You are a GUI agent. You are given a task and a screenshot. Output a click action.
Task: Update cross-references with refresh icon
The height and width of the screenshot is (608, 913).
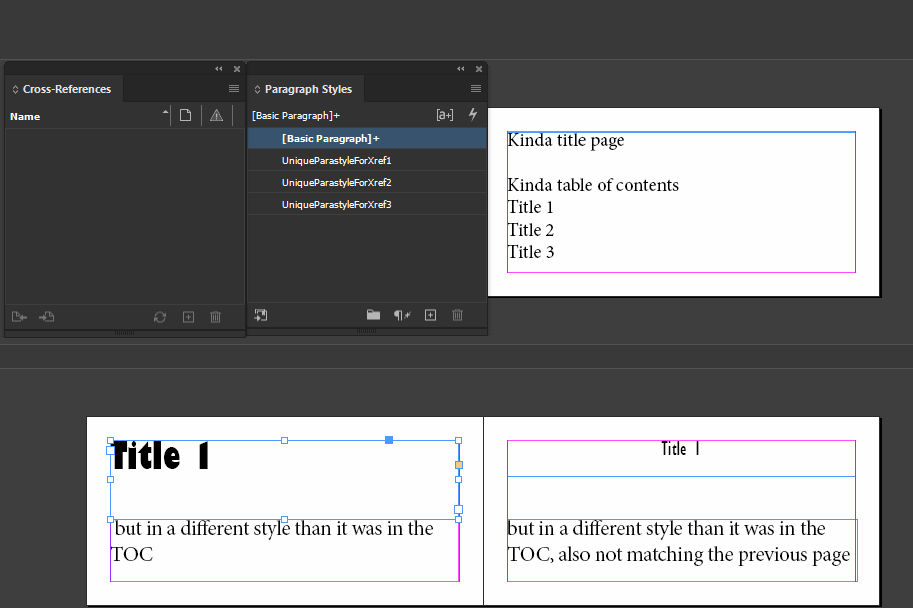point(160,317)
